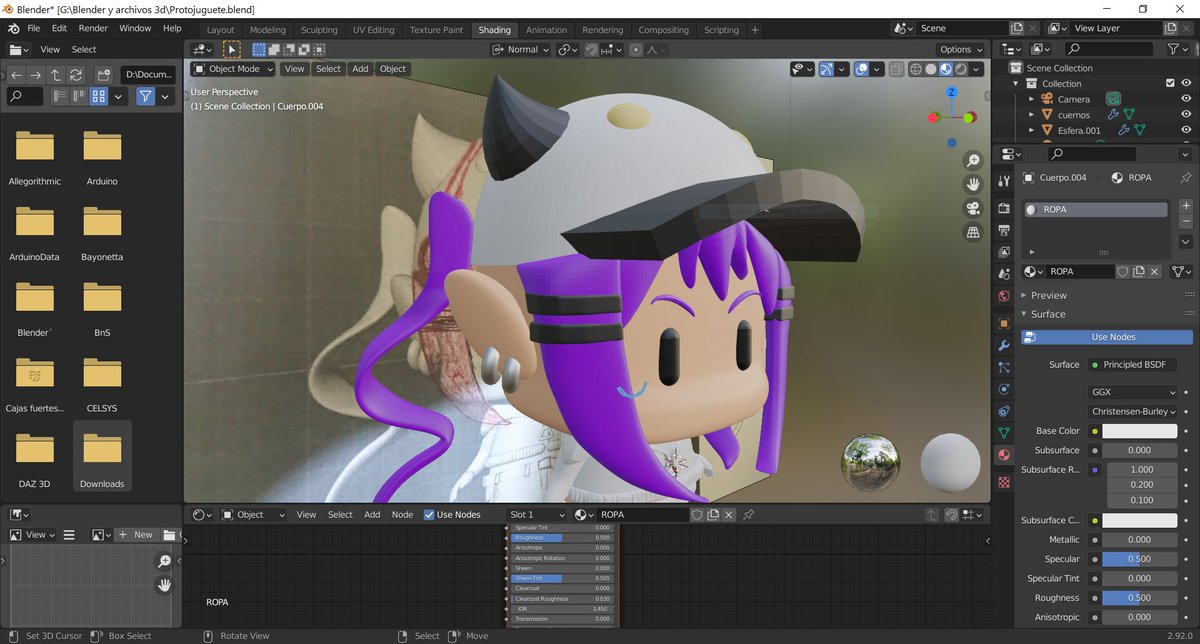Open the Render properties tab

(x=1004, y=209)
